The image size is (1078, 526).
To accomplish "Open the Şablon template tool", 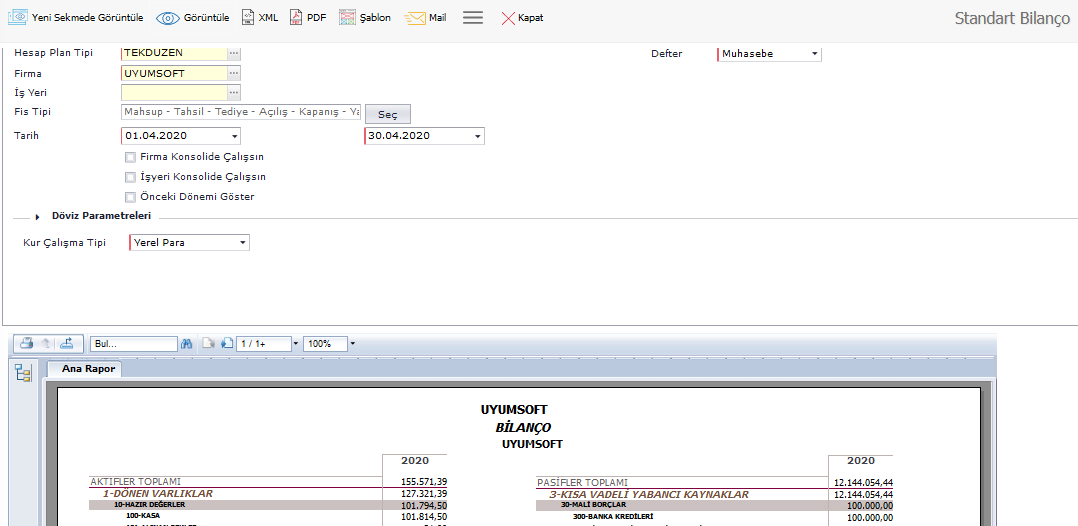I will point(365,18).
